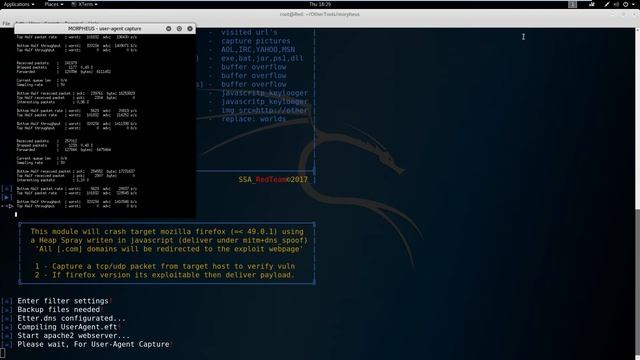Minimize the MORPHEUS user-agent capture window
This screenshot has width=640, height=360.
(169, 29)
